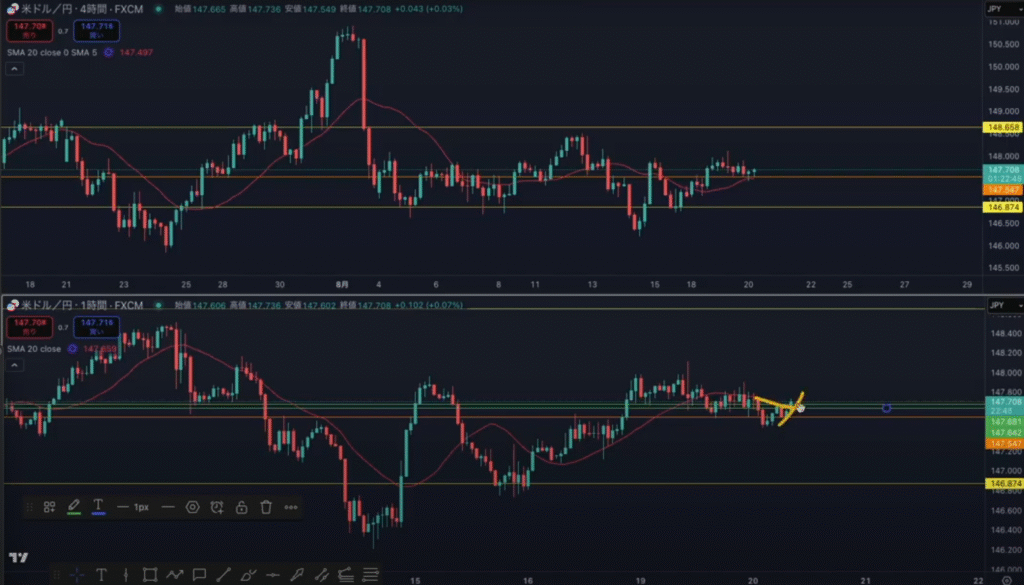Select the SMA 20 close indicator in 4-hour chart
The height and width of the screenshot is (585, 1024).
click(52, 52)
